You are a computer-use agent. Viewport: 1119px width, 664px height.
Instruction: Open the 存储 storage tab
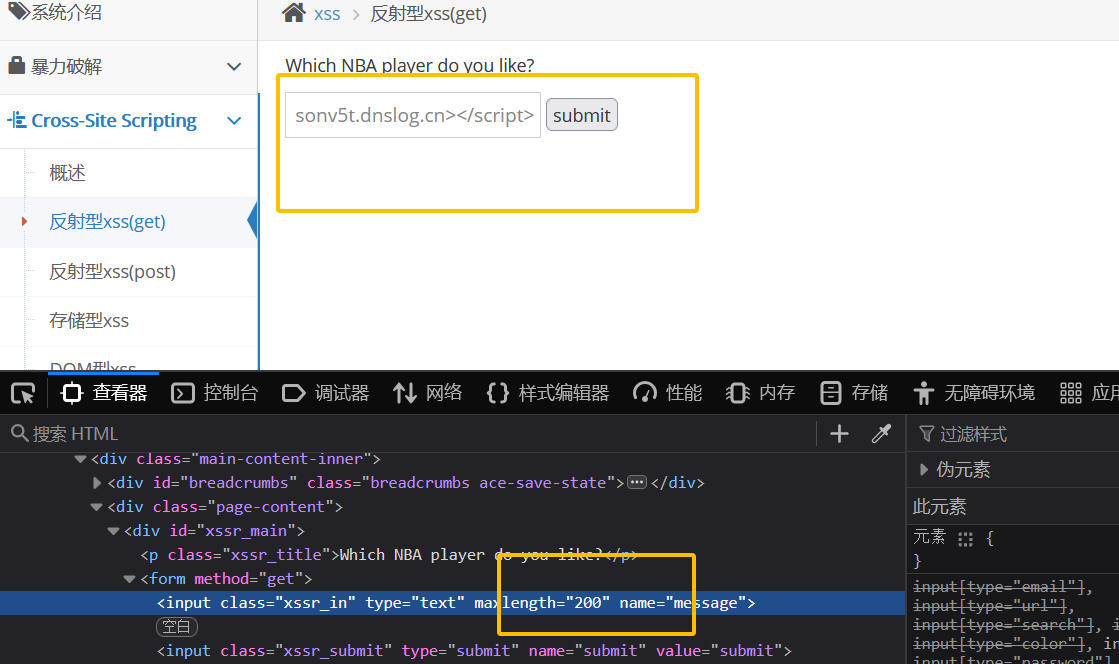(x=854, y=393)
